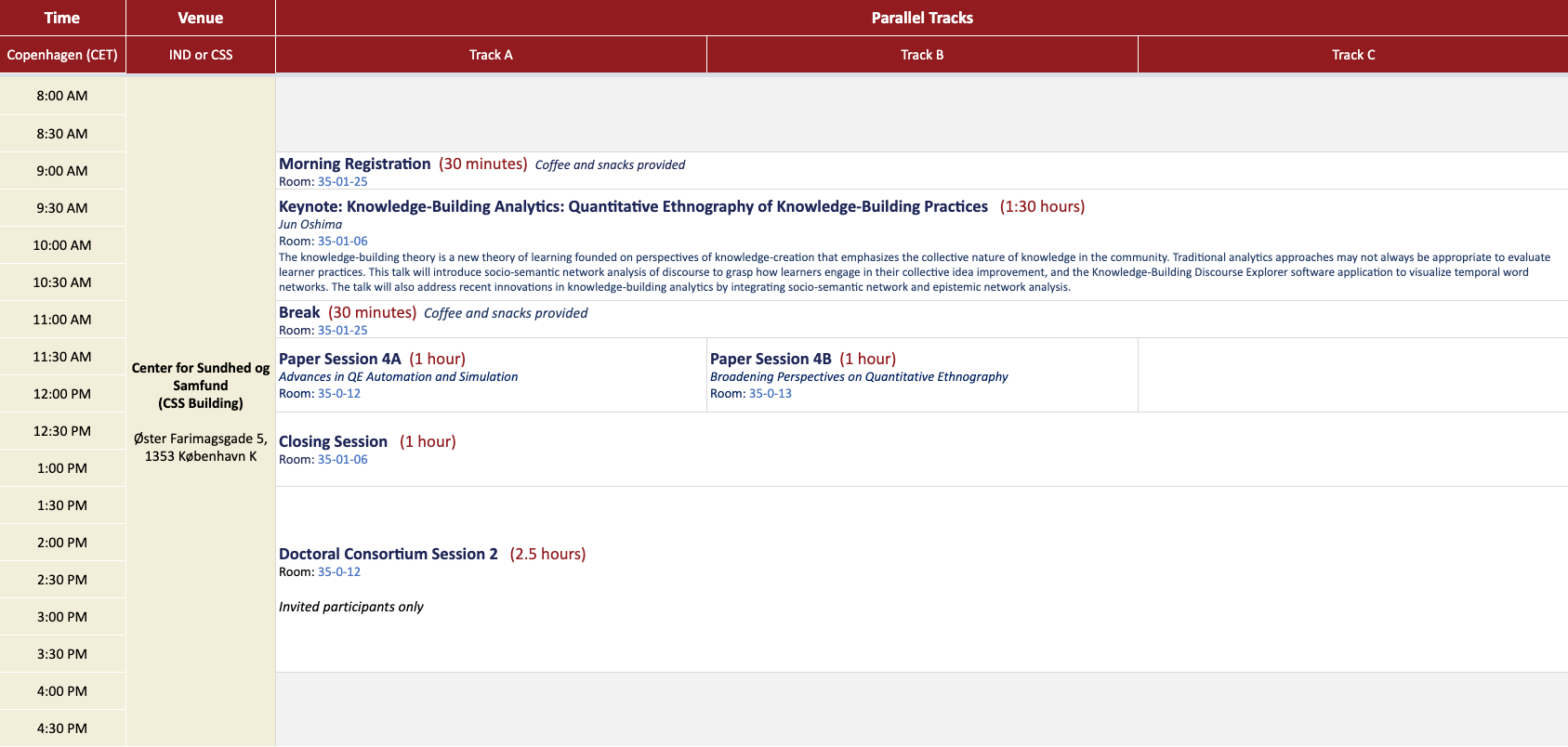Viewport: 1568px width, 747px height.
Task: Click the keynote '(1:30 hours)' duration
Action: 1043,206
